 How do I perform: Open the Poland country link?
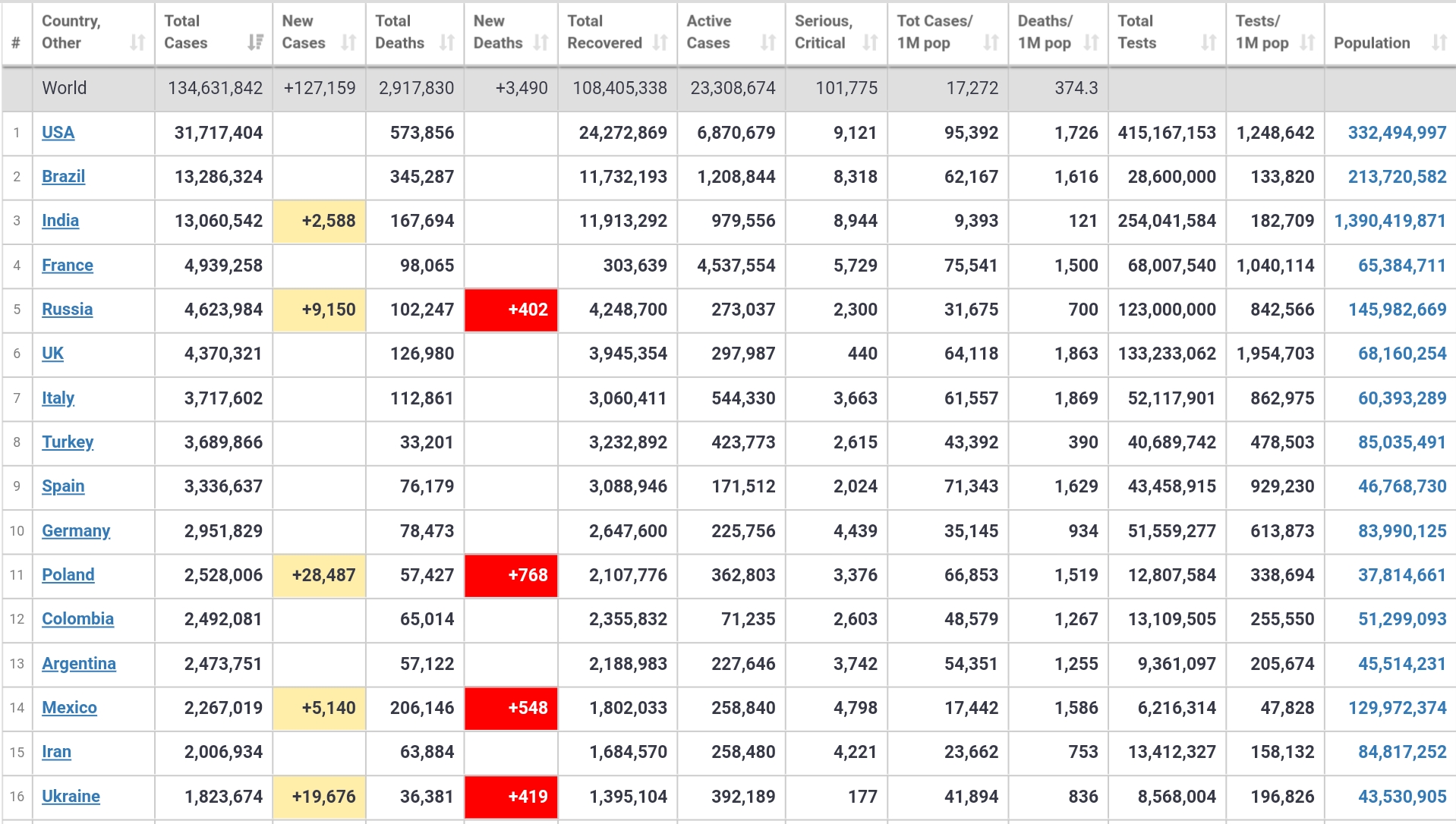coord(68,575)
